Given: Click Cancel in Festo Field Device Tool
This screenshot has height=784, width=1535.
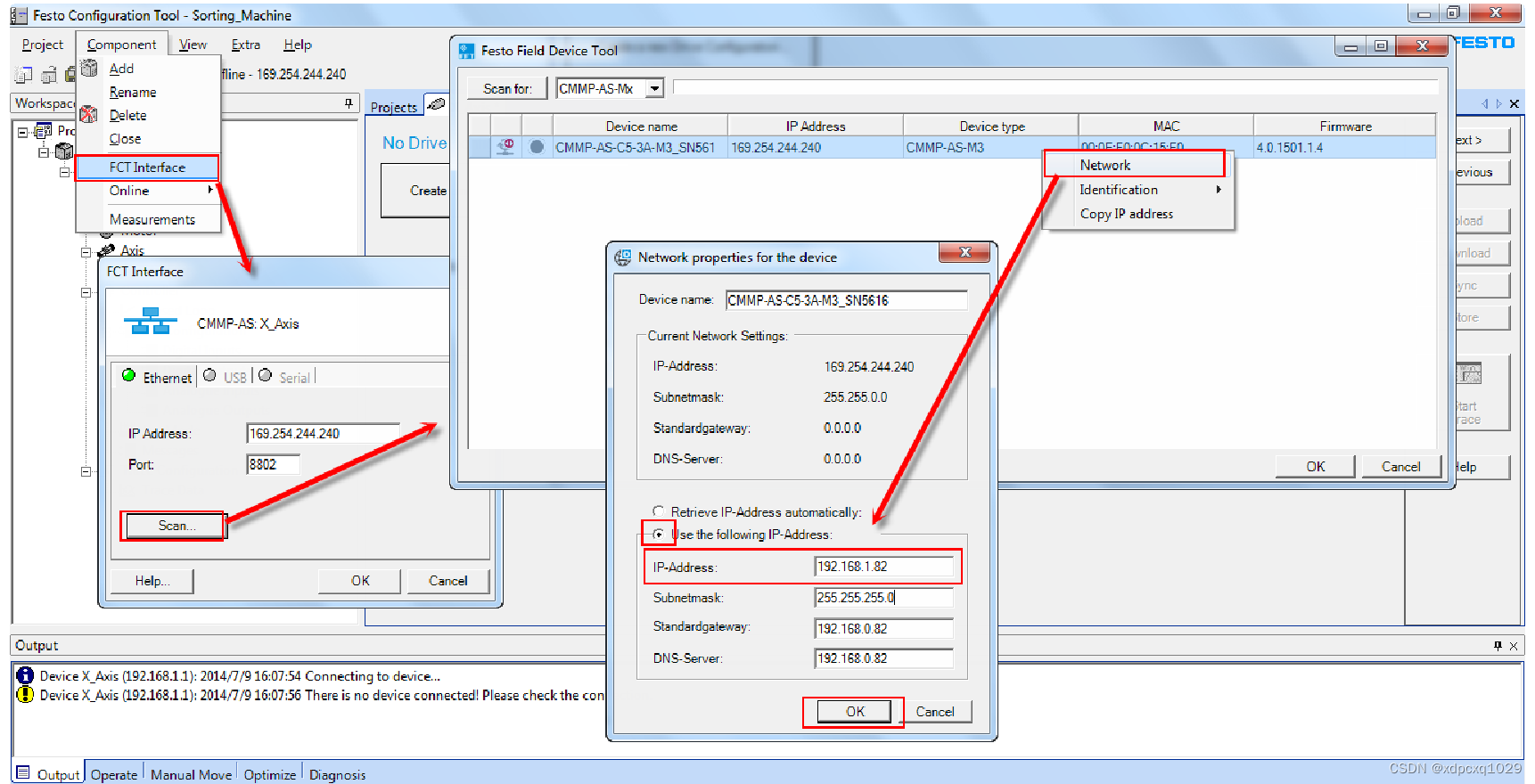Looking at the screenshot, I should tap(1400, 466).
